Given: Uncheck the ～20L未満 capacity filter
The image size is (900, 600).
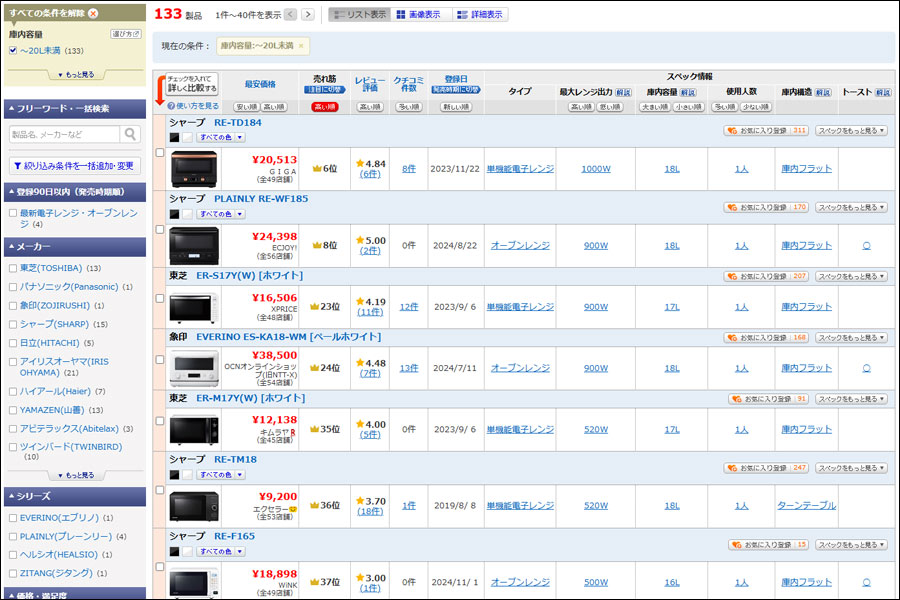Looking at the screenshot, I should 13,51.
